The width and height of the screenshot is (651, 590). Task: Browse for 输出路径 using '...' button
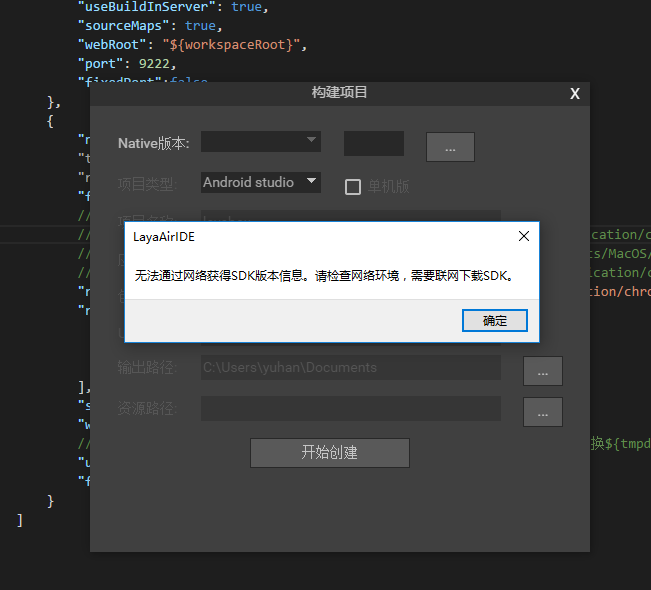[542, 371]
